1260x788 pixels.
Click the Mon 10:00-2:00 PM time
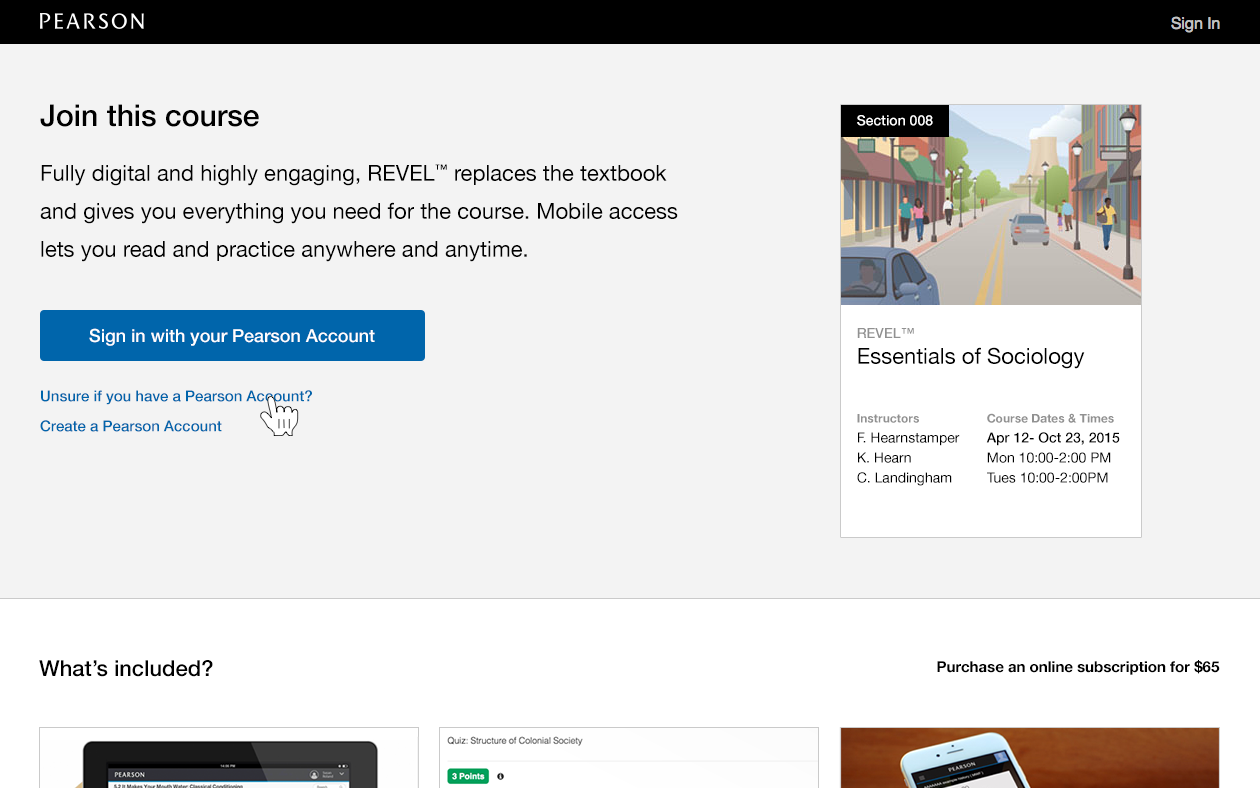(x=1049, y=458)
